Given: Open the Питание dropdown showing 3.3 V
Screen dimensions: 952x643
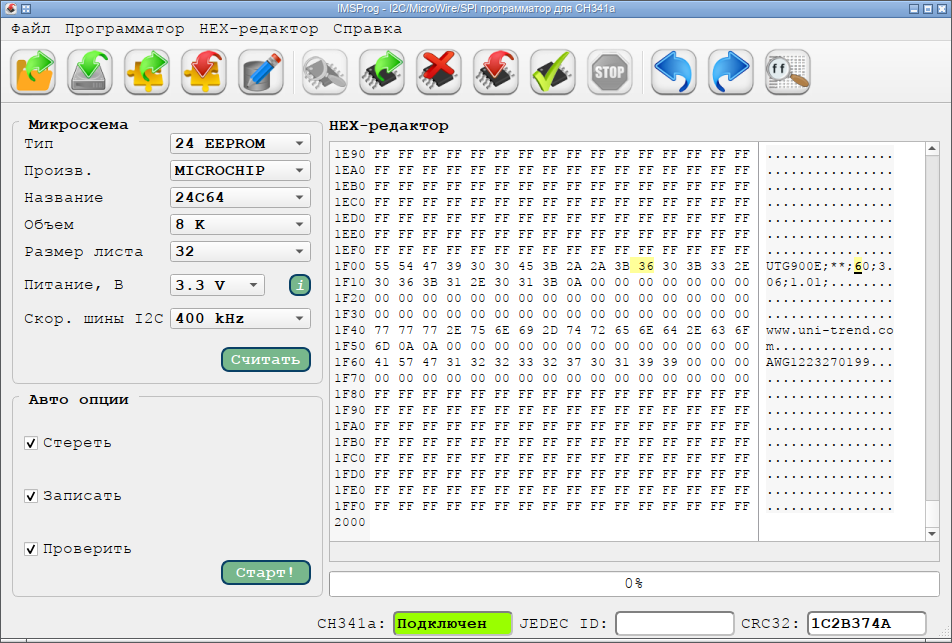Looking at the screenshot, I should [217, 285].
